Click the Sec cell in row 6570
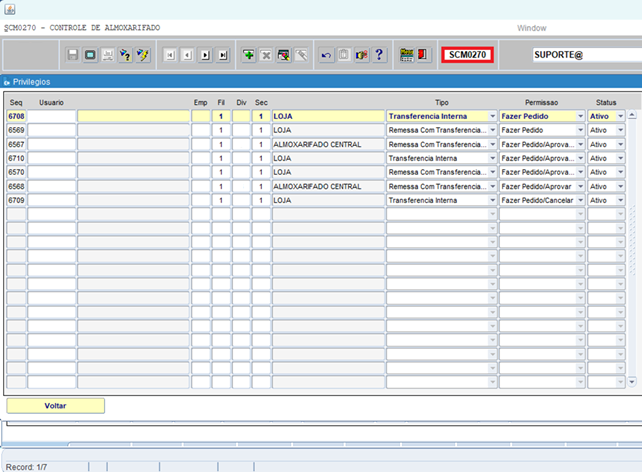Viewport: 642px width, 472px height. tap(261, 172)
